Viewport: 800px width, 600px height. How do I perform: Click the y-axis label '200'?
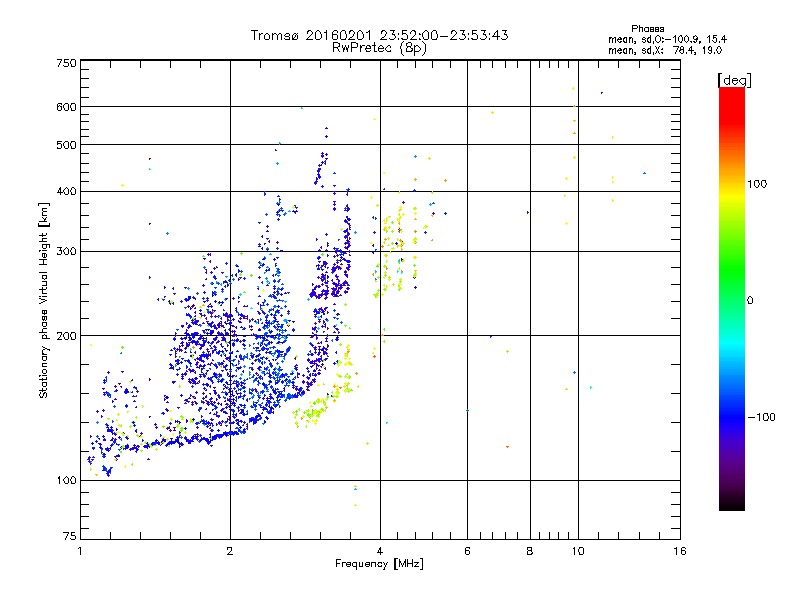pyautogui.click(x=66, y=336)
